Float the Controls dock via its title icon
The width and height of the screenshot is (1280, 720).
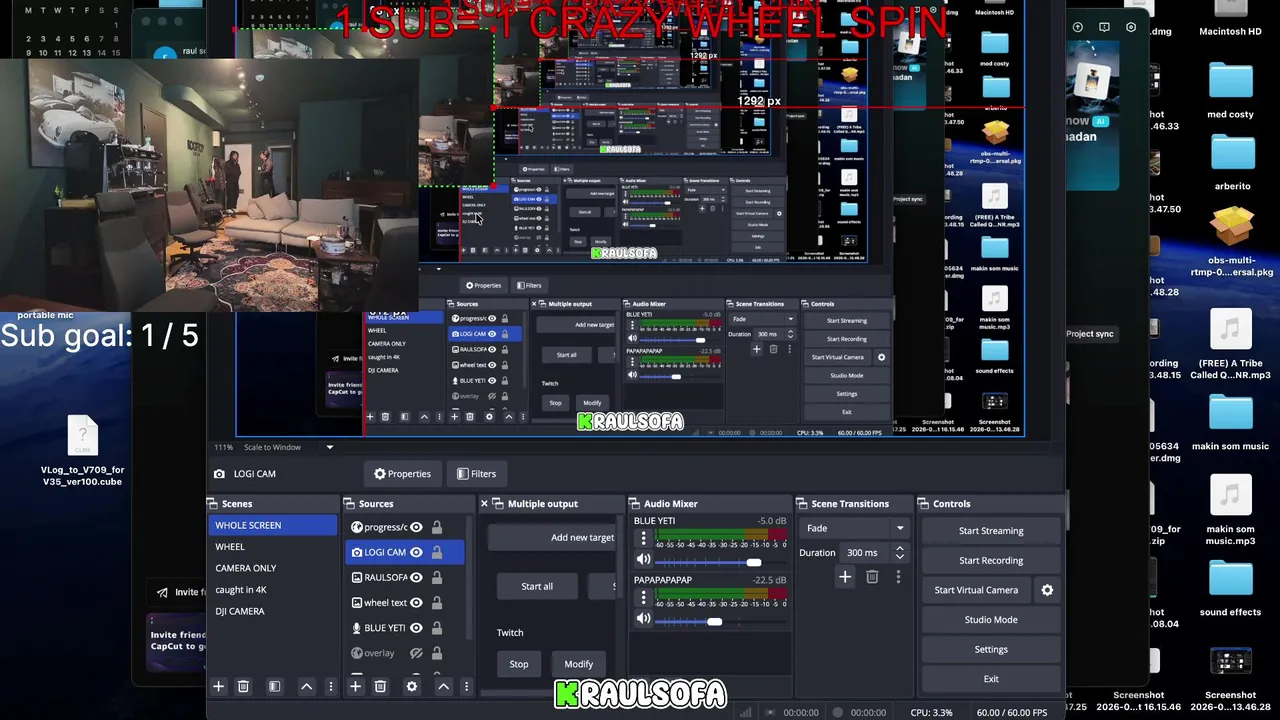[x=924, y=504]
